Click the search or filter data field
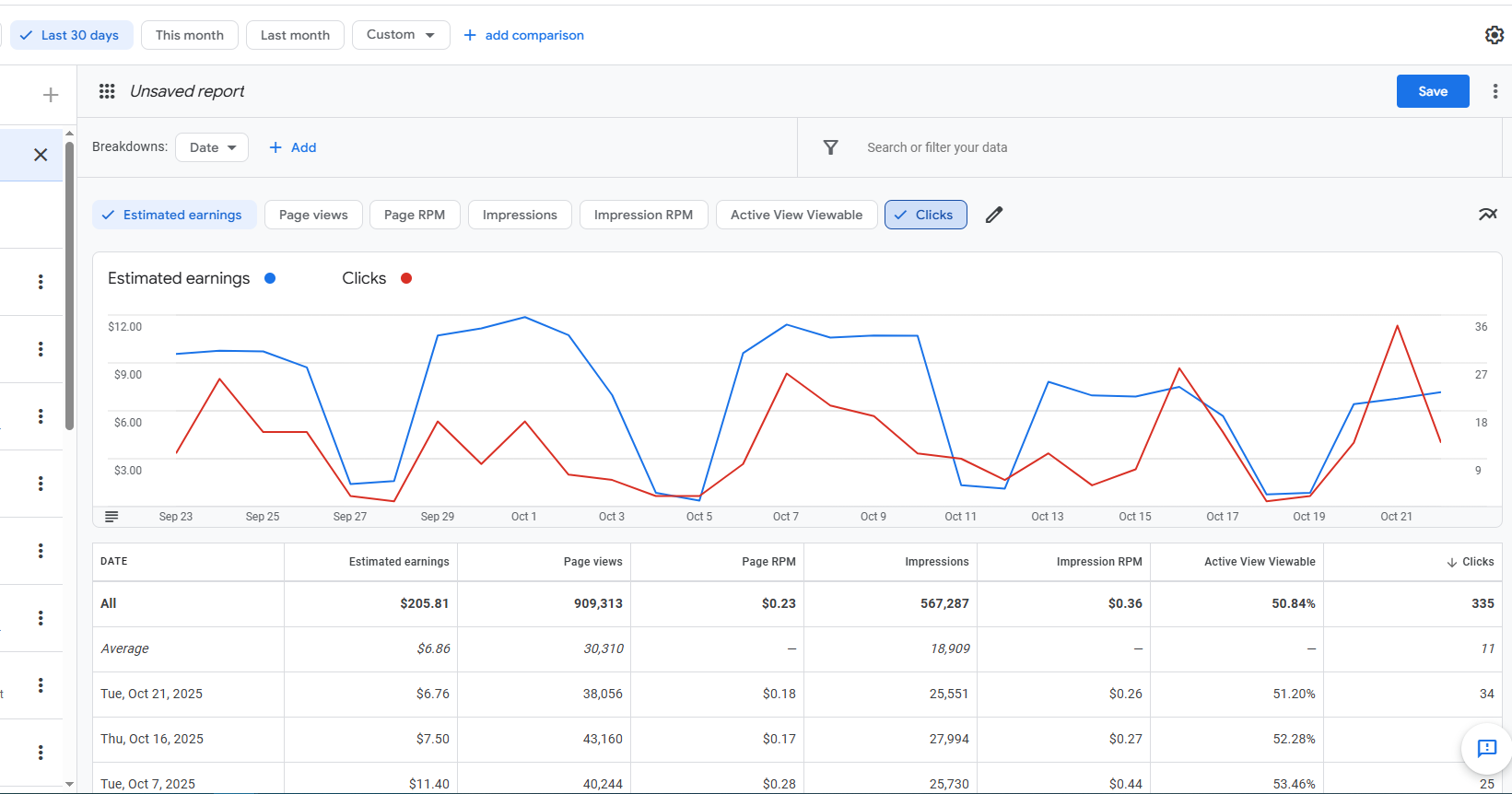Screen dimensions: 1512x794 [937, 147]
